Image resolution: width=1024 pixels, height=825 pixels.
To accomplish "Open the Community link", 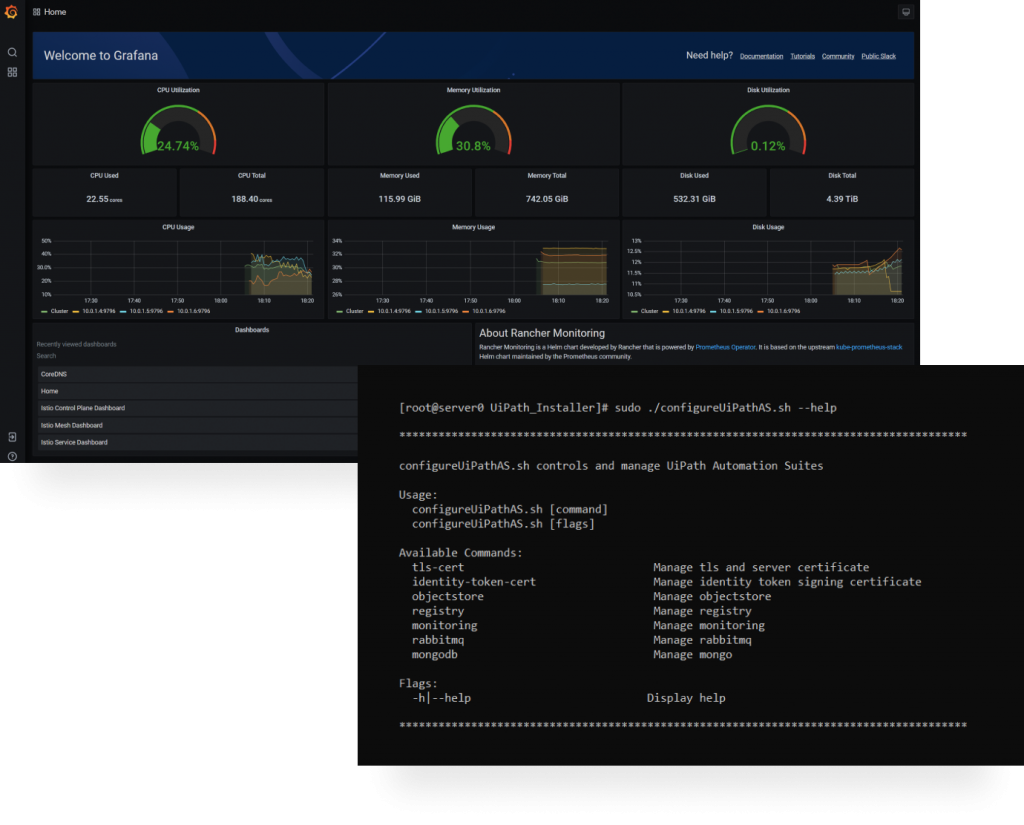I will [x=838, y=56].
